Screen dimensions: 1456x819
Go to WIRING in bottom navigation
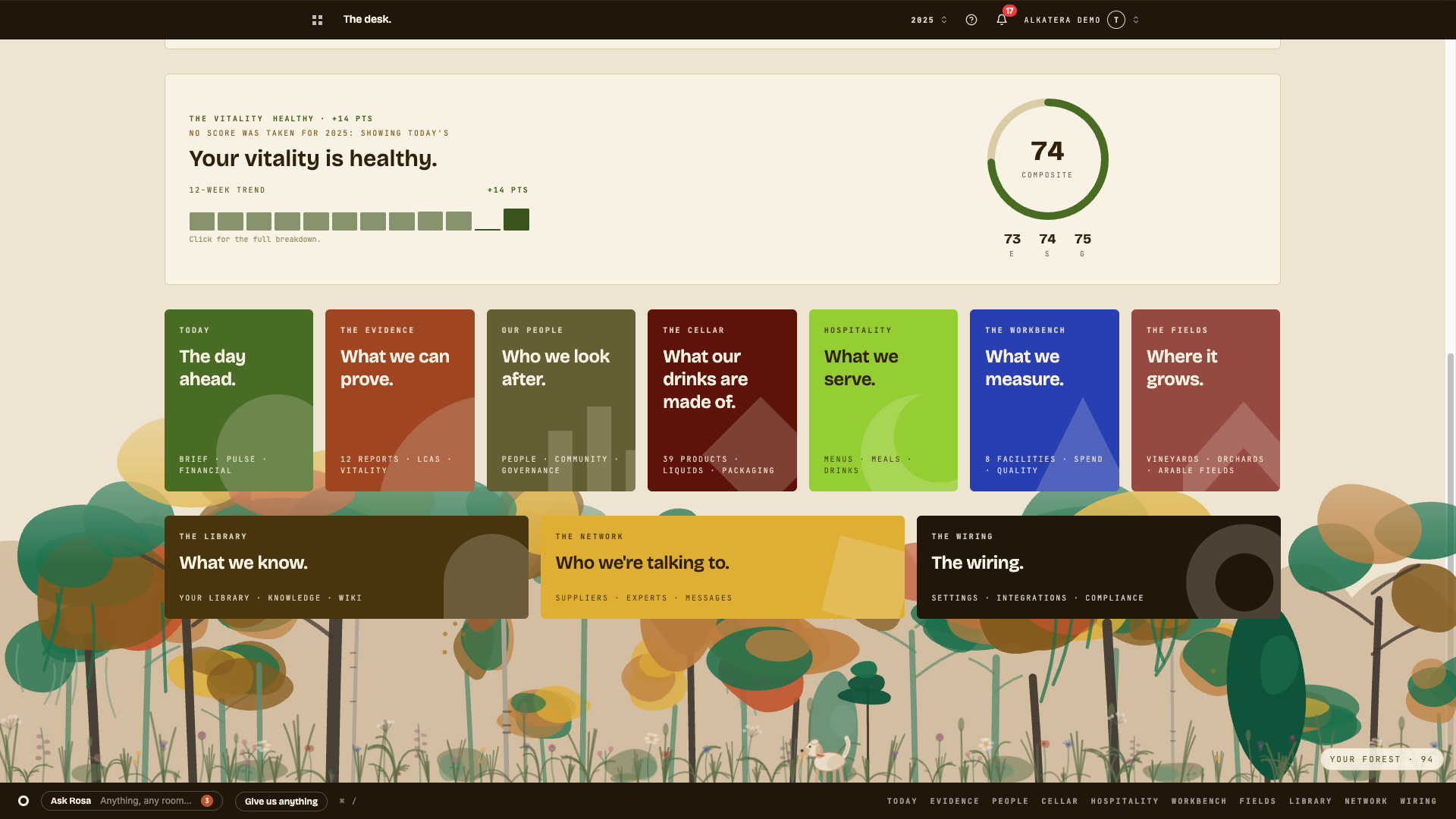(x=1419, y=802)
